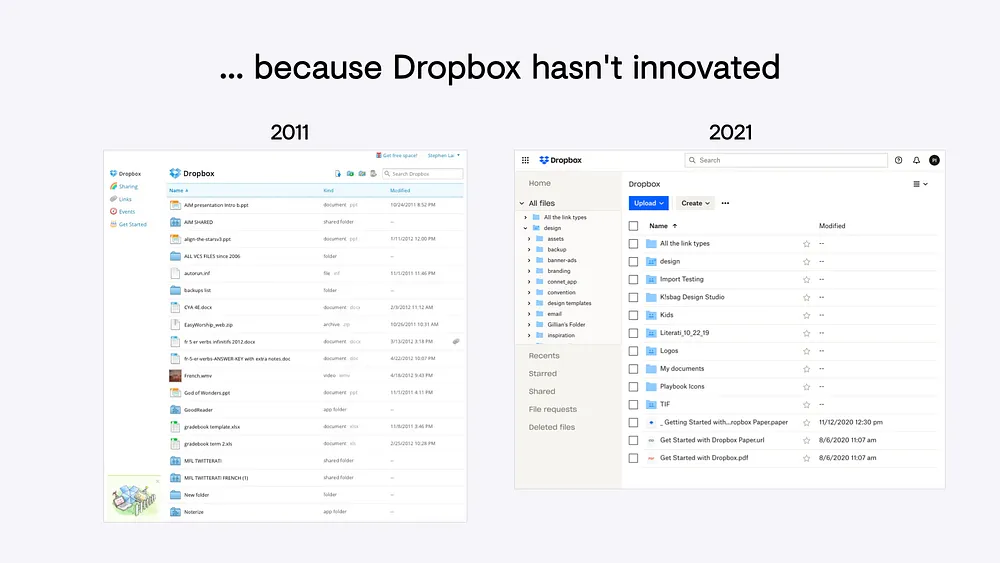This screenshot has height=563, width=1000.
Task: Open the three-dot more actions menu
Action: [x=725, y=203]
